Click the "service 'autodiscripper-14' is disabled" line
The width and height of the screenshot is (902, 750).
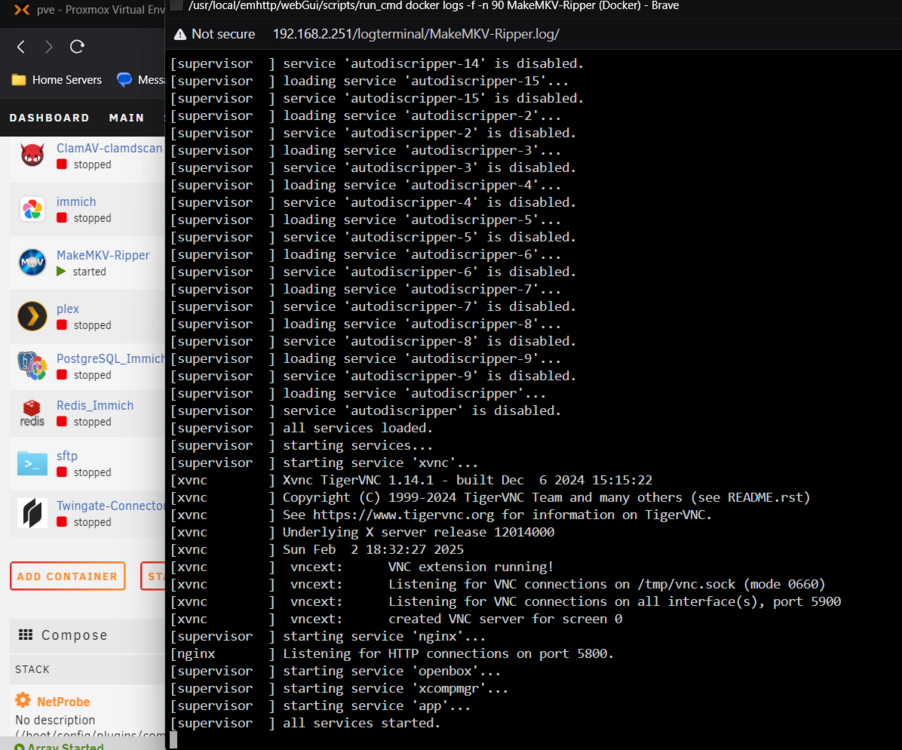pyautogui.click(x=433, y=63)
